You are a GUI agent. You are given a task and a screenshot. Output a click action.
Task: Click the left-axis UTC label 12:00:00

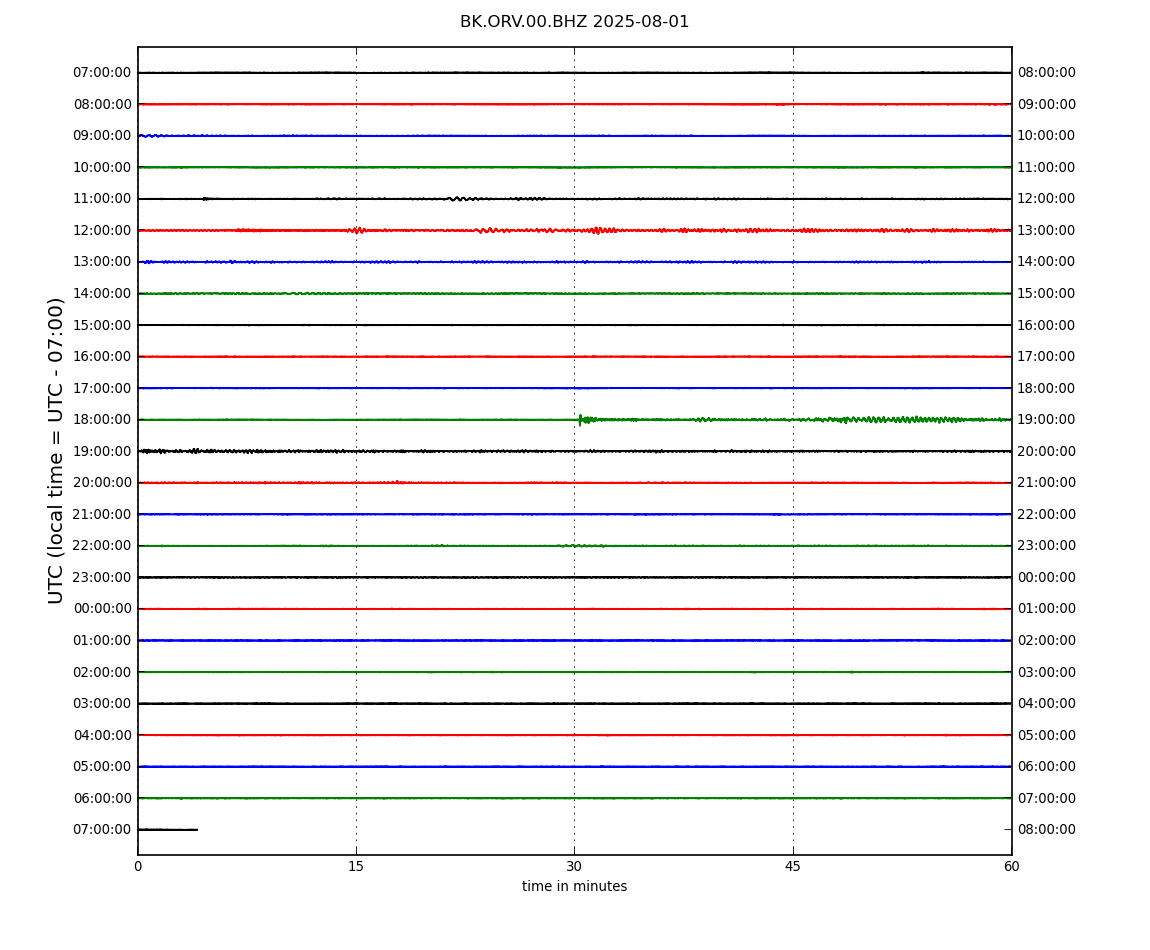(102, 230)
